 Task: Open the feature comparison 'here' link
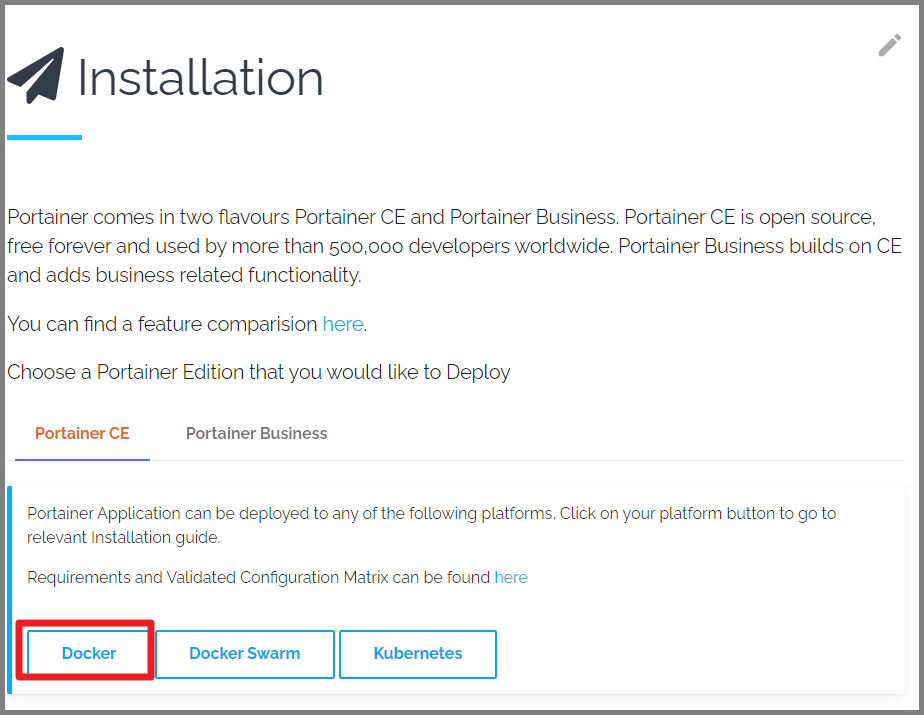point(342,324)
